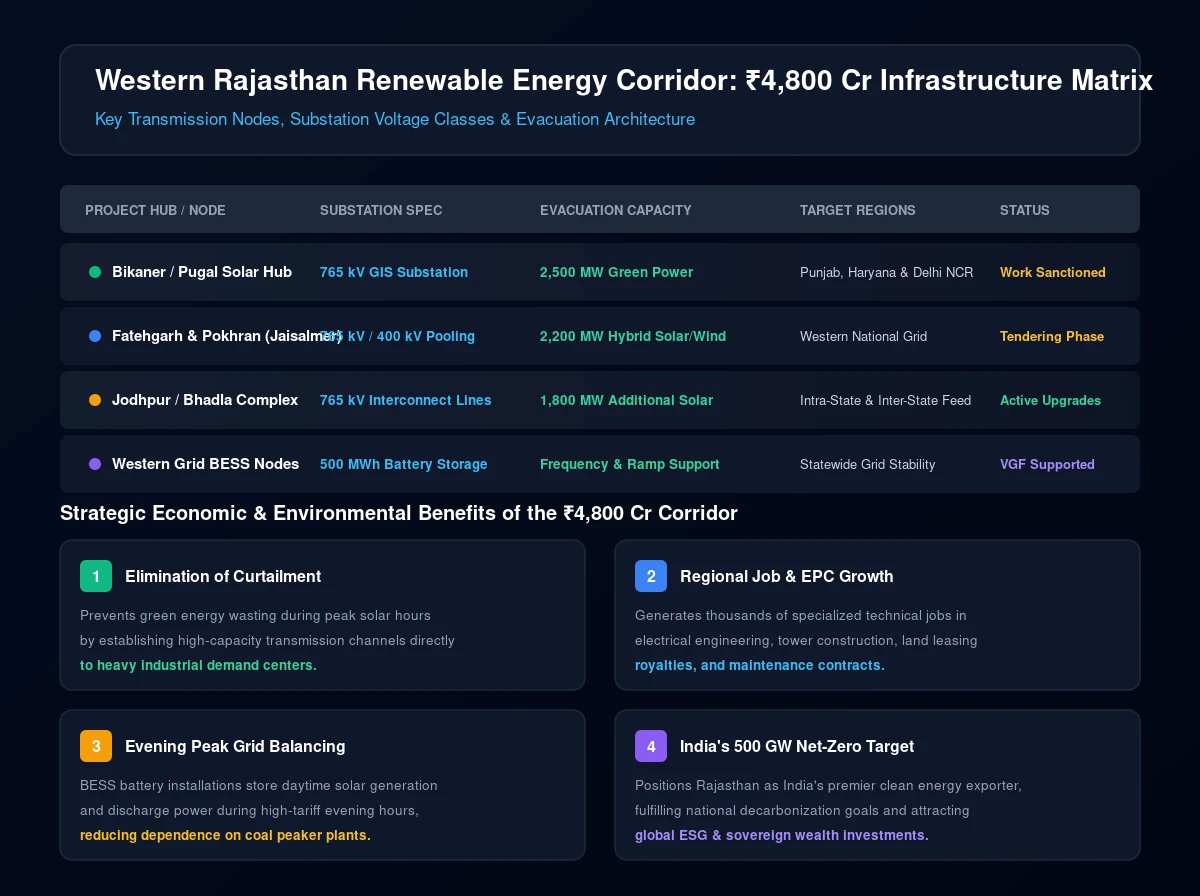This screenshot has height=896, width=1200.
Task: Click the Western National Grid cell
Action: tap(863, 336)
